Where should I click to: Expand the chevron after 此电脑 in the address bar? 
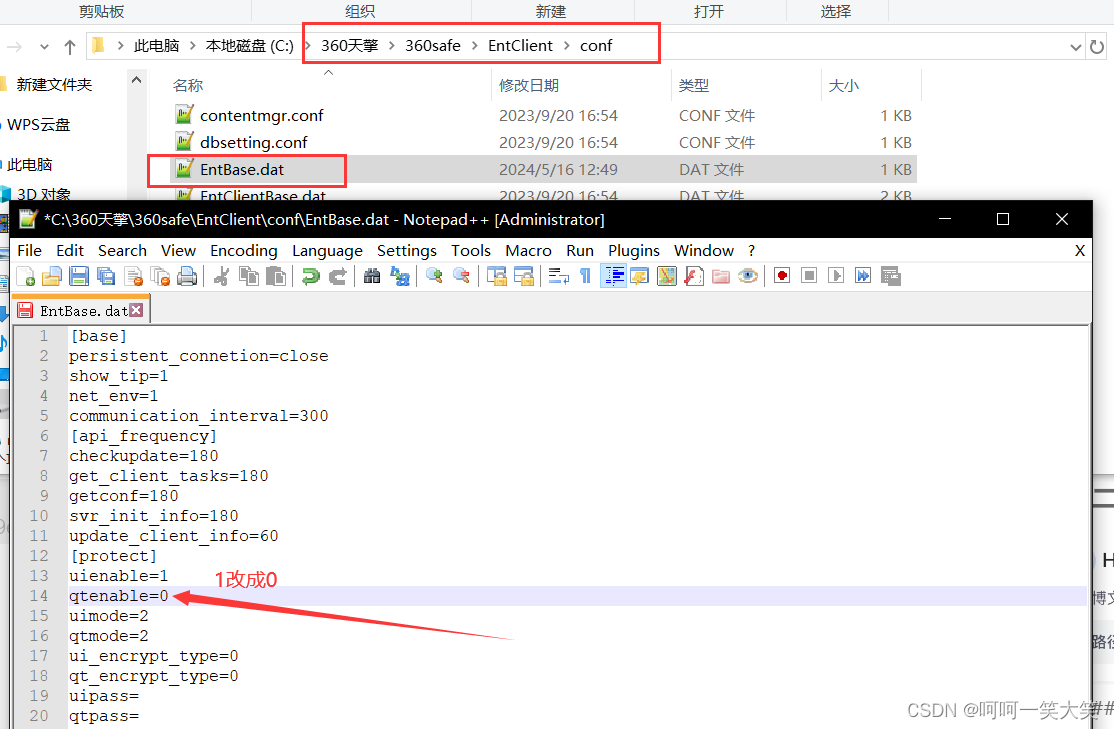(x=193, y=45)
